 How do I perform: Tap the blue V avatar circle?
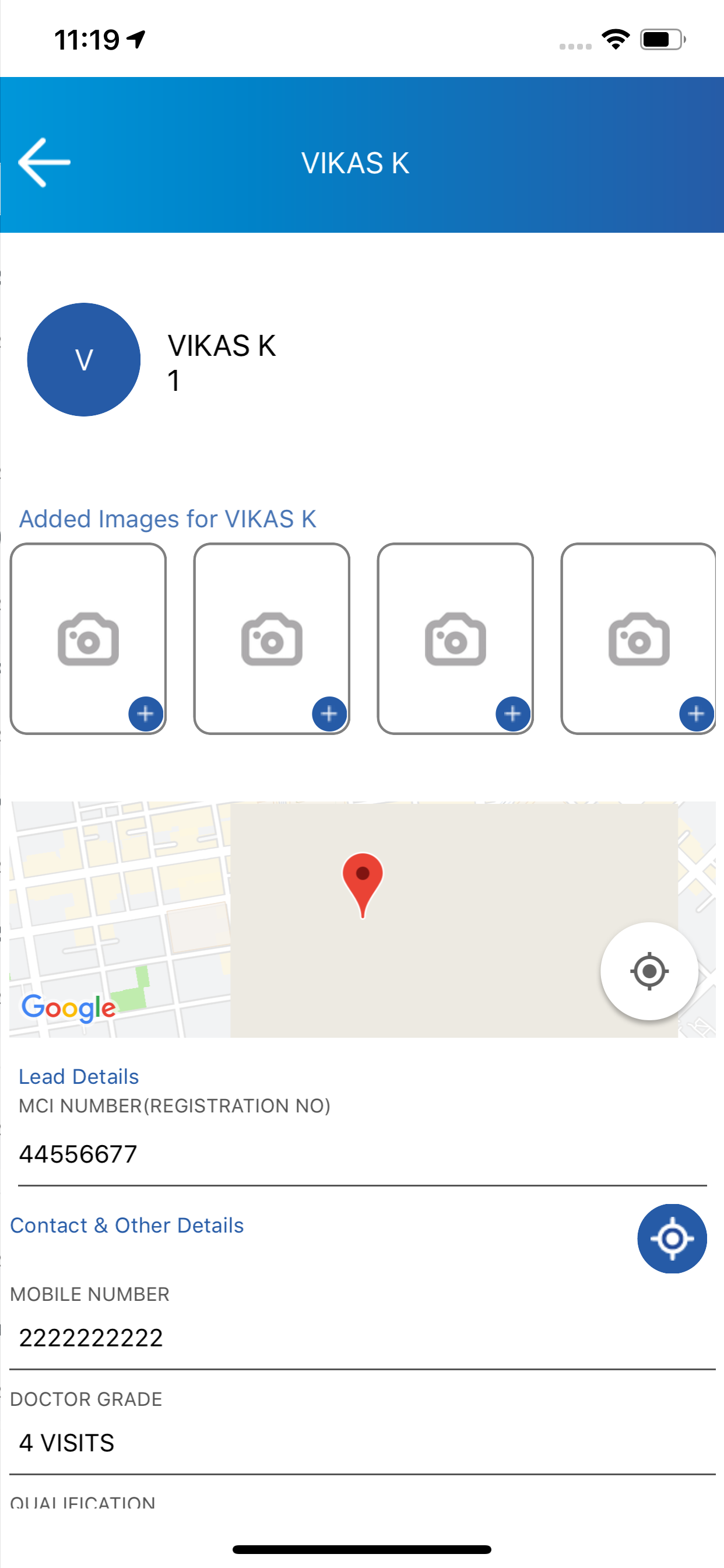[84, 360]
